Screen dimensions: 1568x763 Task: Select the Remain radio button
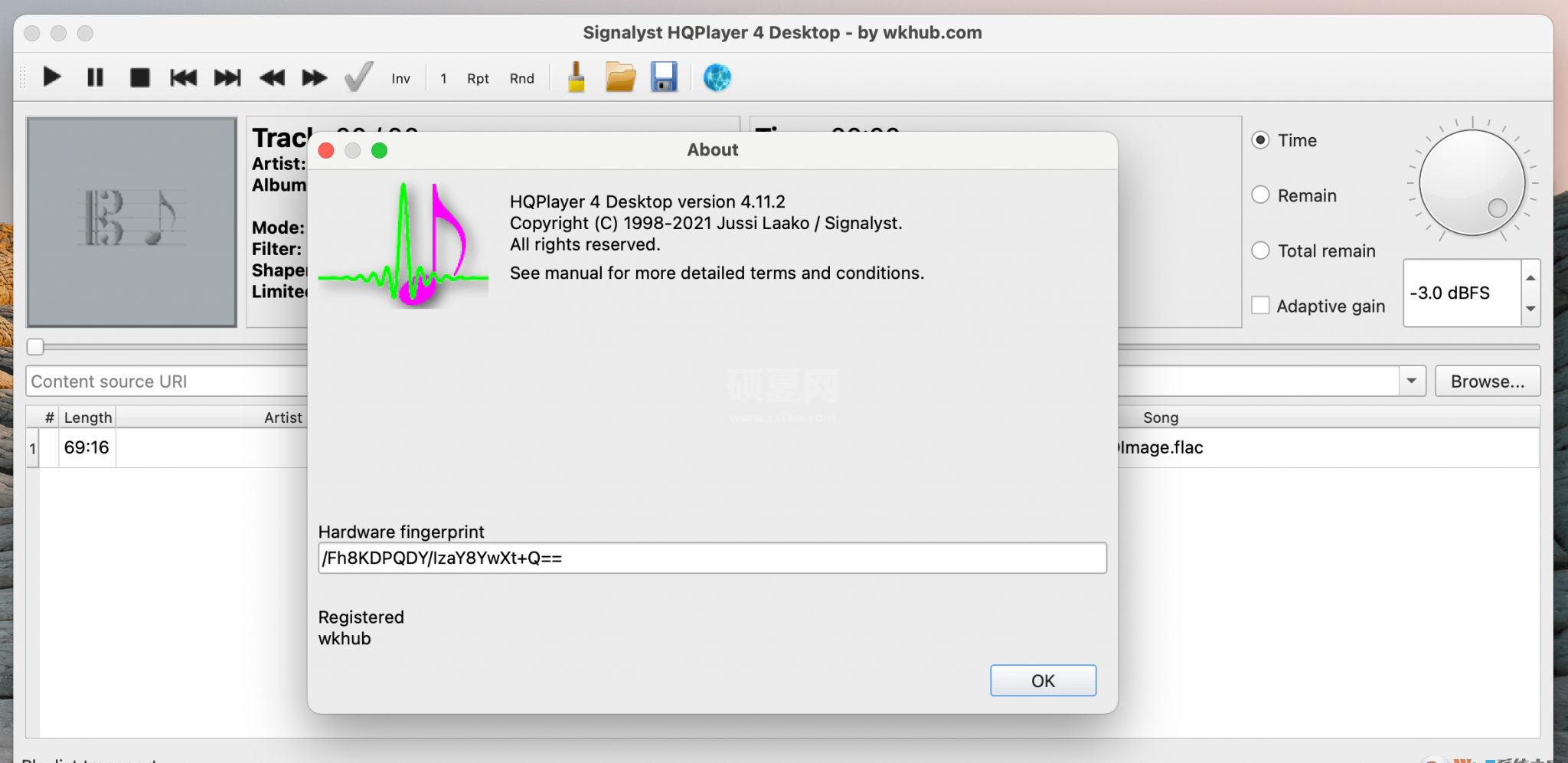pos(1261,195)
